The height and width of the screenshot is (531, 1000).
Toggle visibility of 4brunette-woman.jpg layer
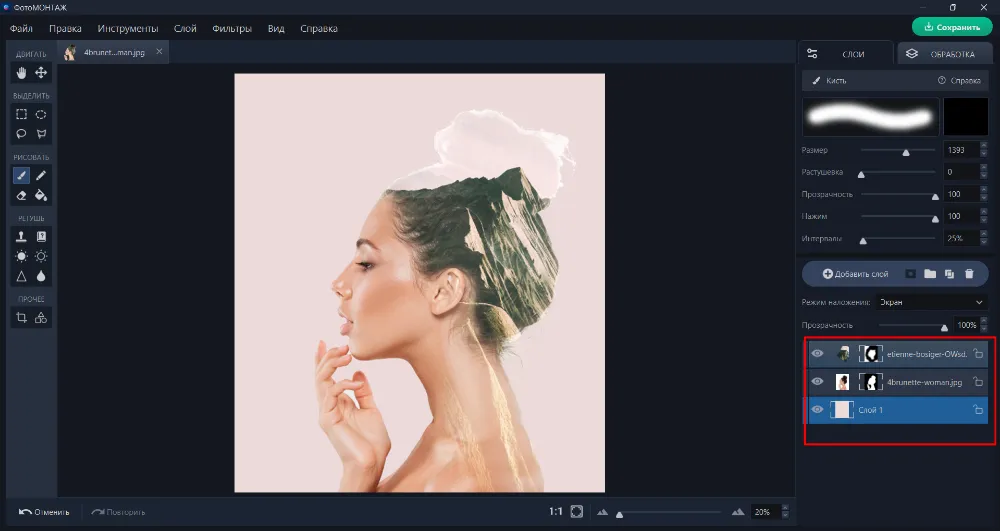pos(818,382)
